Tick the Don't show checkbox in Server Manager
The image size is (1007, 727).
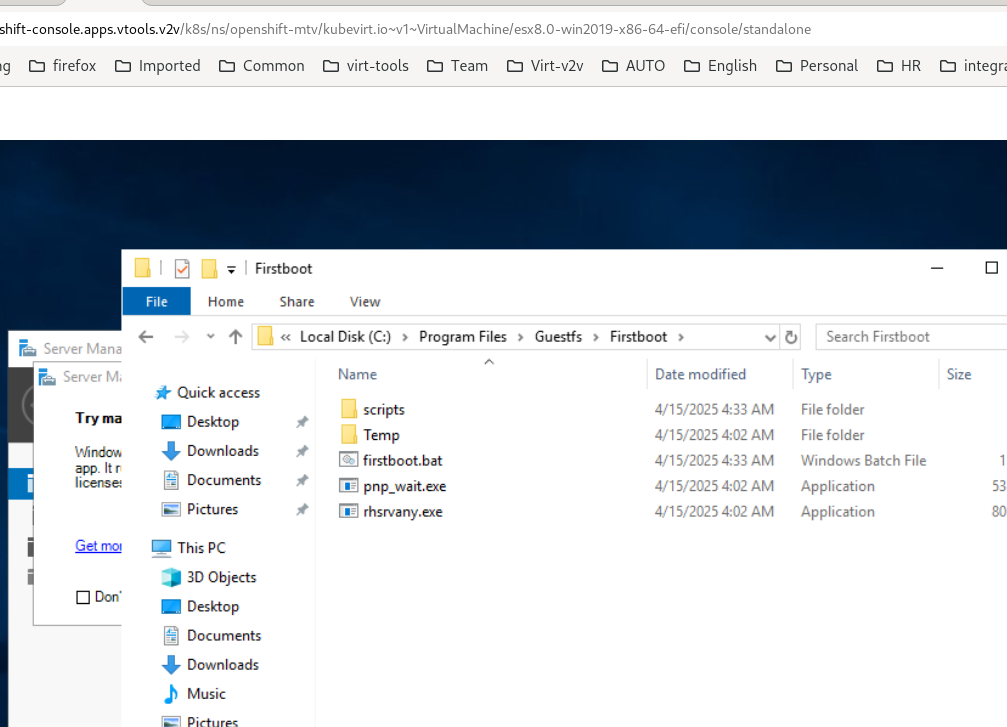83,597
